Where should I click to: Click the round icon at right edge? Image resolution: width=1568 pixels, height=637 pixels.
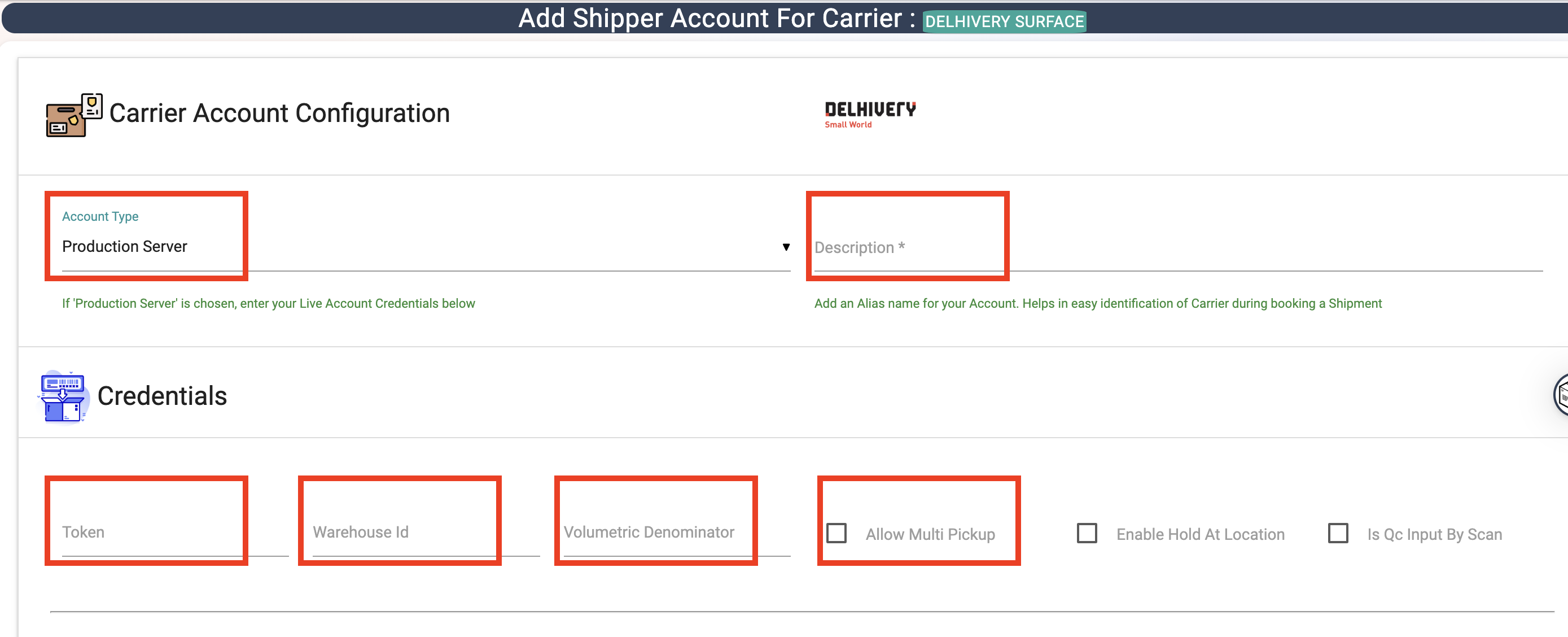(x=1560, y=395)
